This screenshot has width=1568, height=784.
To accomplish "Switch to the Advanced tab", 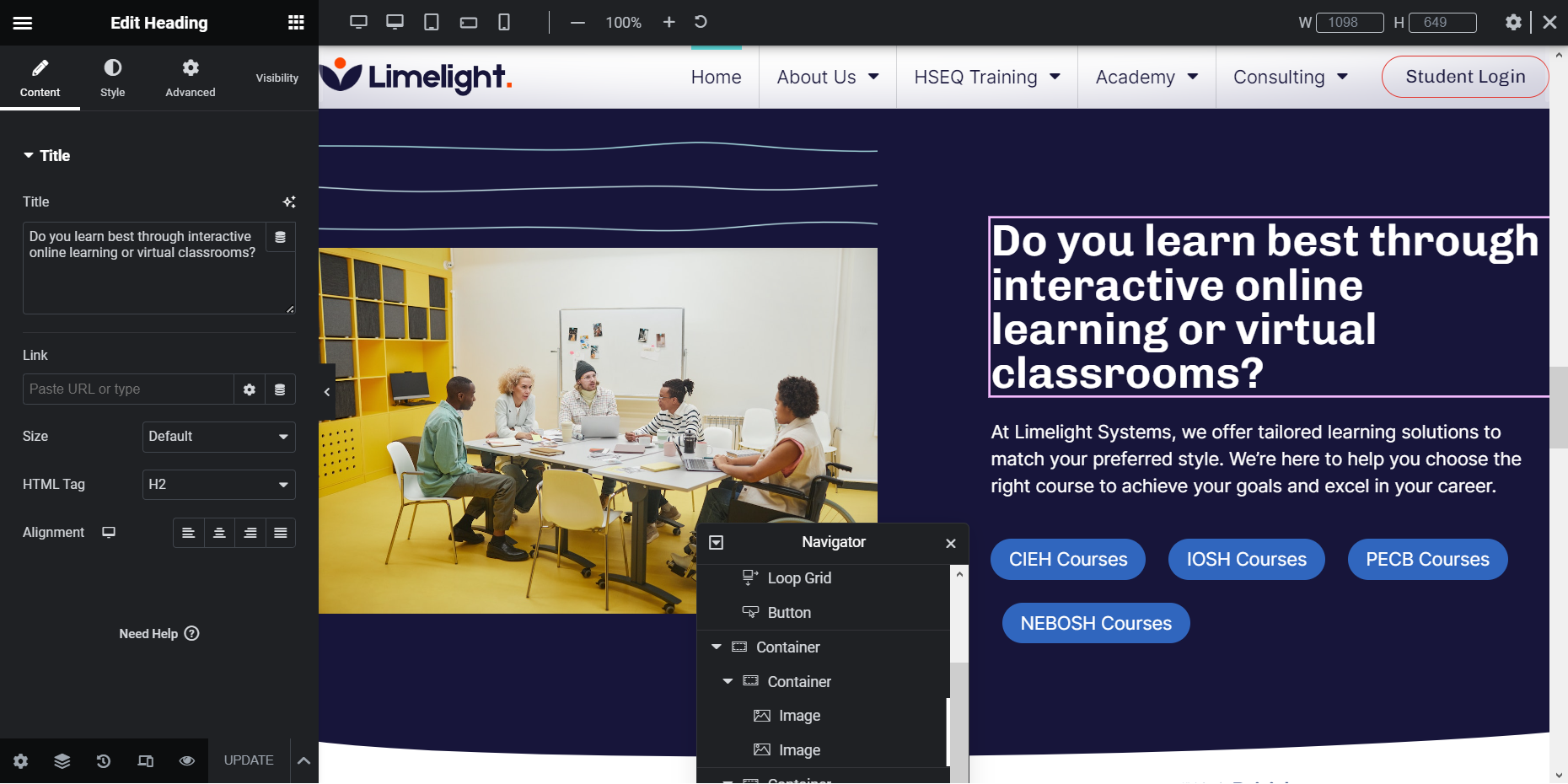I will tap(190, 78).
